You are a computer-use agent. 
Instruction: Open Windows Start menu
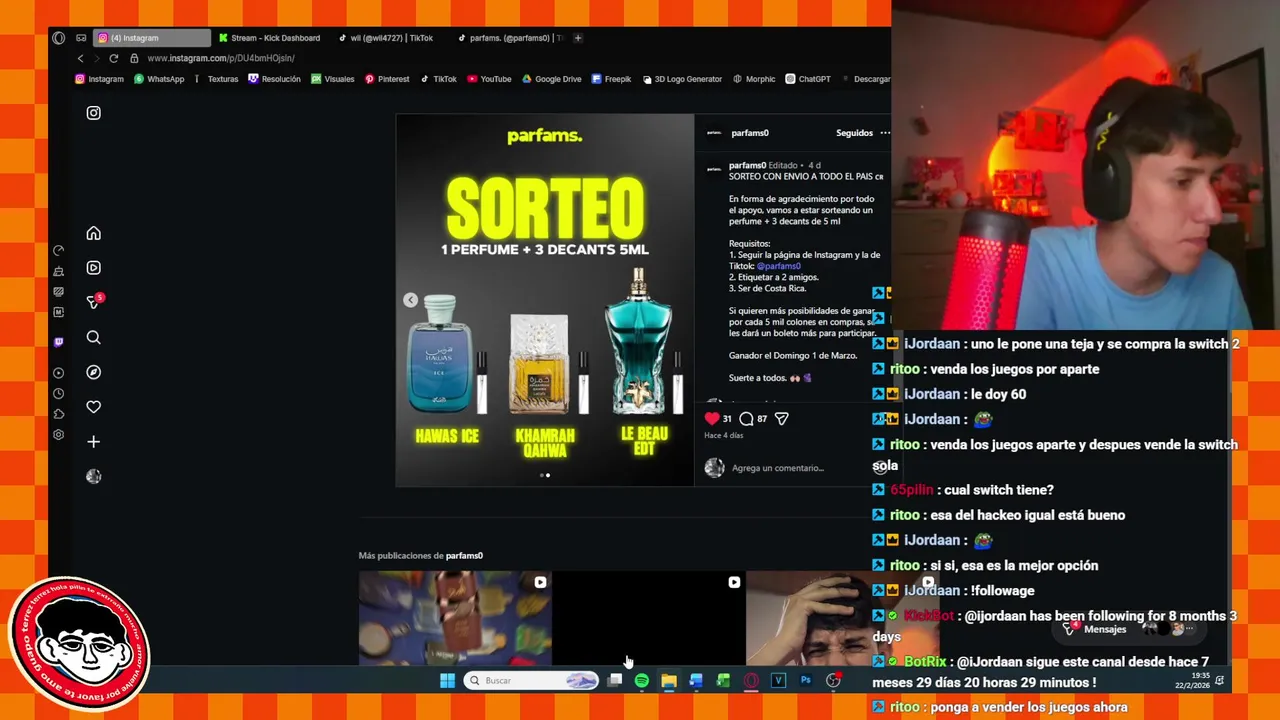click(x=447, y=681)
